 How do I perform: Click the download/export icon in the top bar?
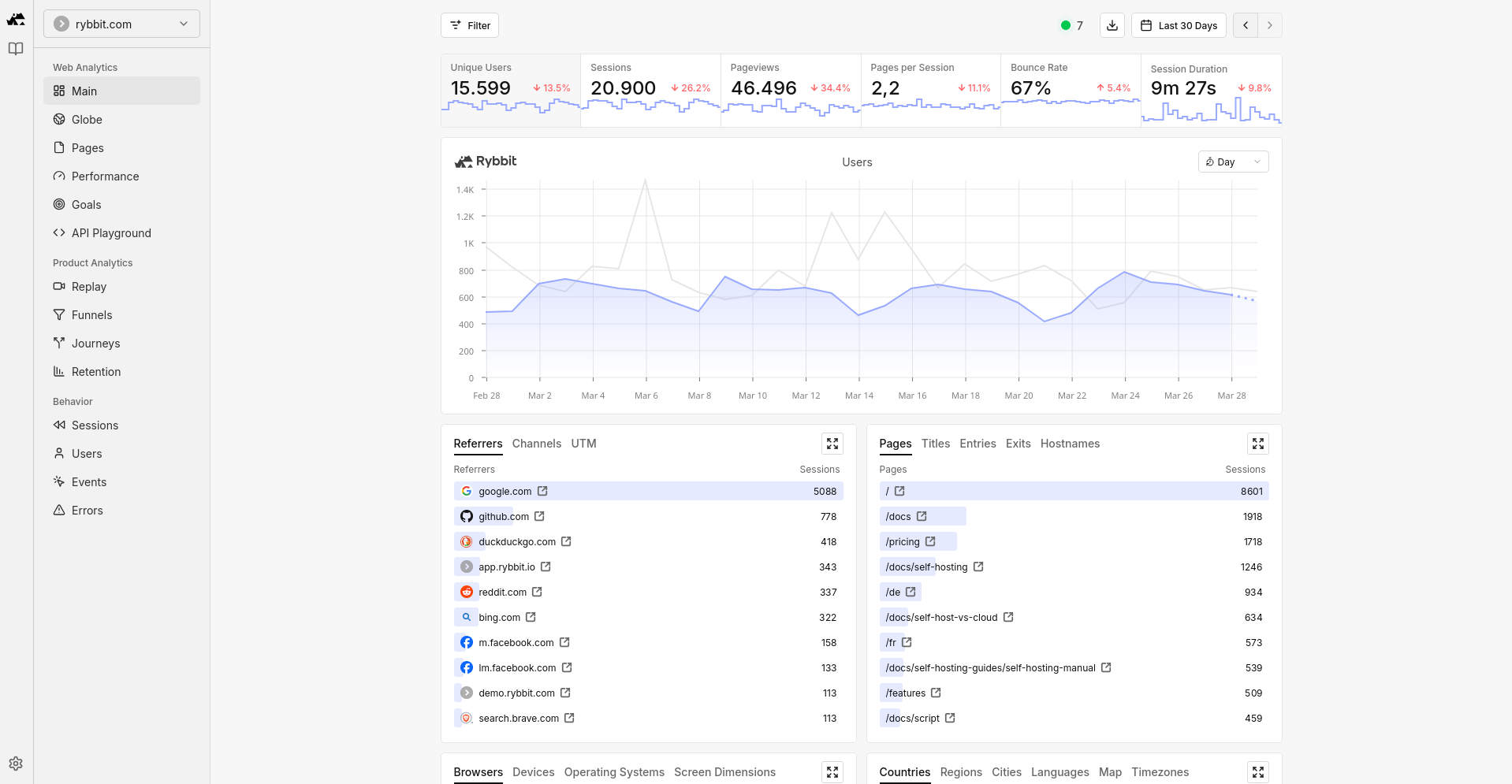pyautogui.click(x=1112, y=24)
